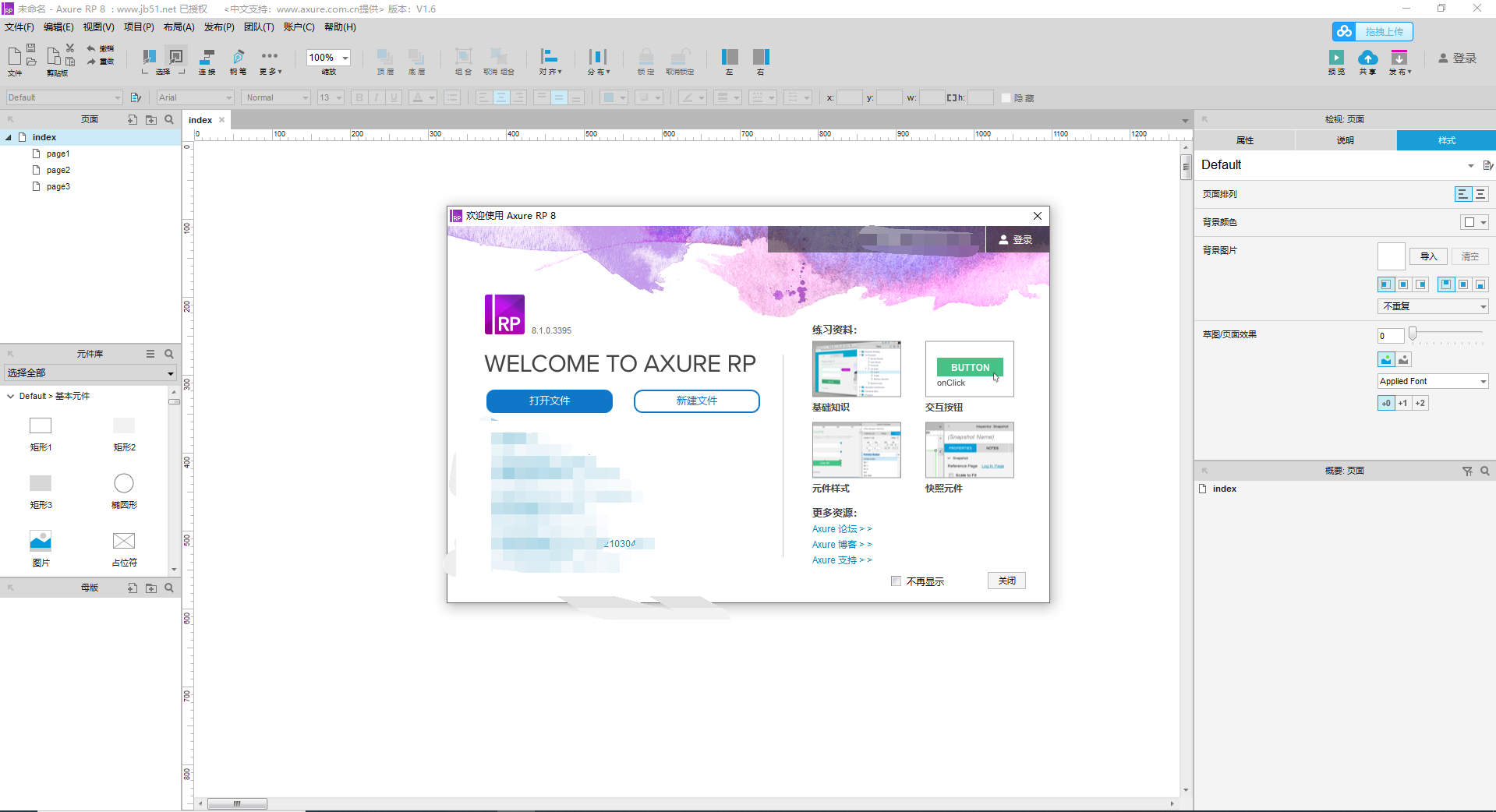
Task: Click the add folder icon in pages panel
Action: (x=151, y=119)
